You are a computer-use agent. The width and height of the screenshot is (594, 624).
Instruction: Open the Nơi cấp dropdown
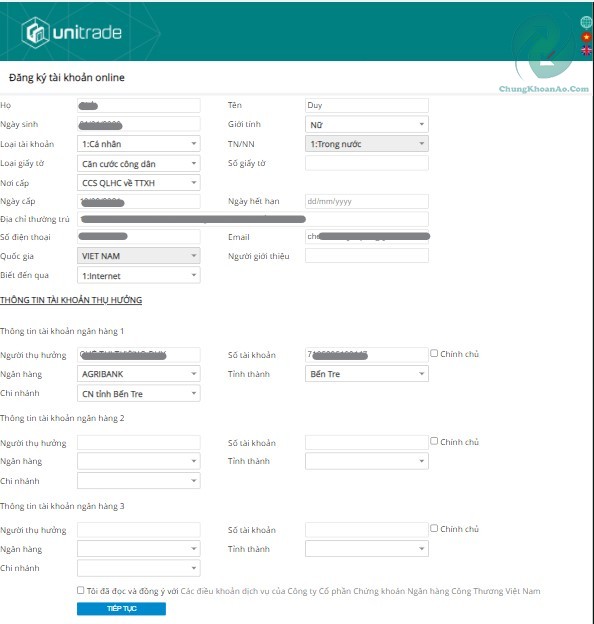[x=139, y=183]
